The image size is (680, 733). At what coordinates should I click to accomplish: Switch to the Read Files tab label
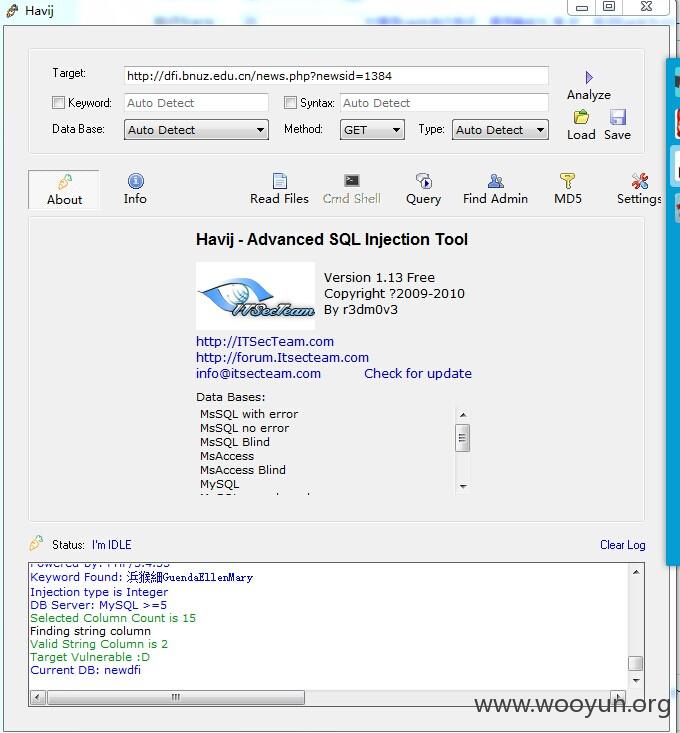point(279,199)
